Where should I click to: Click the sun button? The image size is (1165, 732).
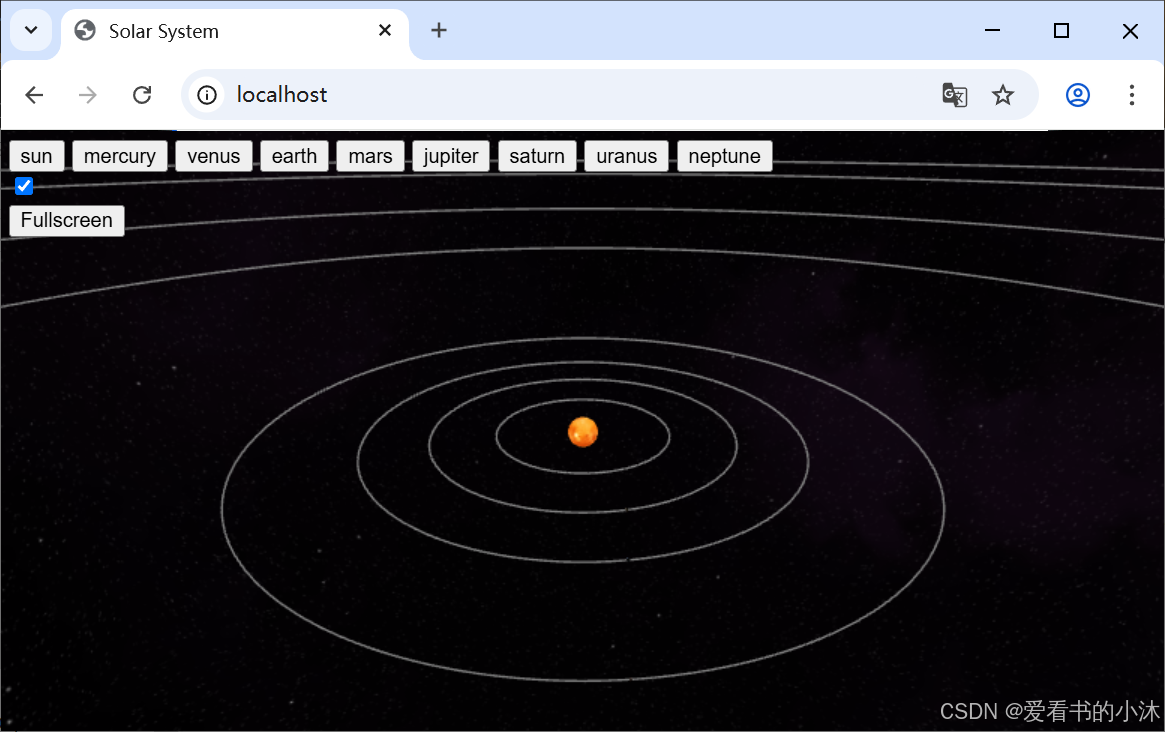pos(36,156)
